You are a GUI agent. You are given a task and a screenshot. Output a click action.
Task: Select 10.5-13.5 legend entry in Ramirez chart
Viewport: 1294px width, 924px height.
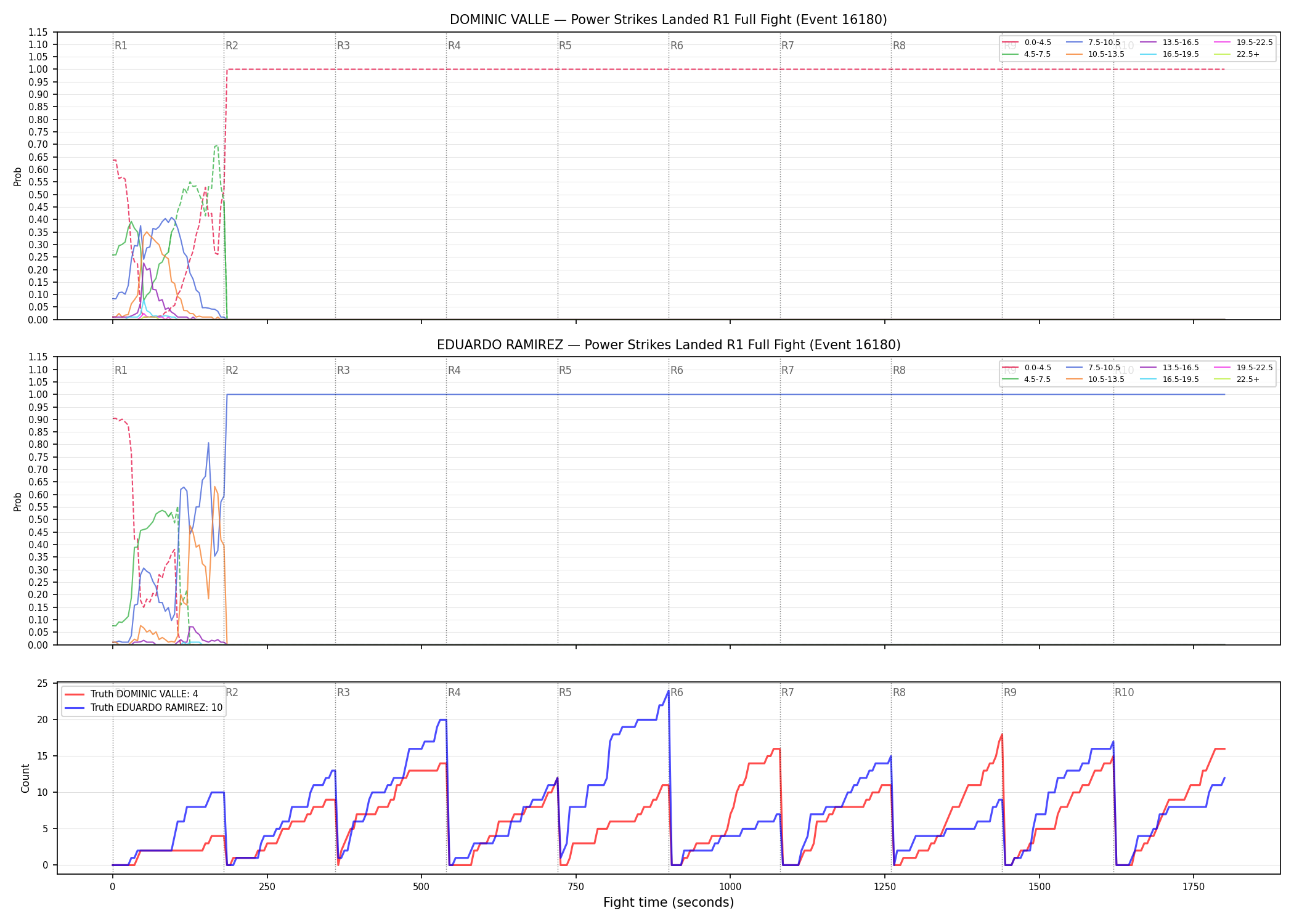pos(1095,379)
